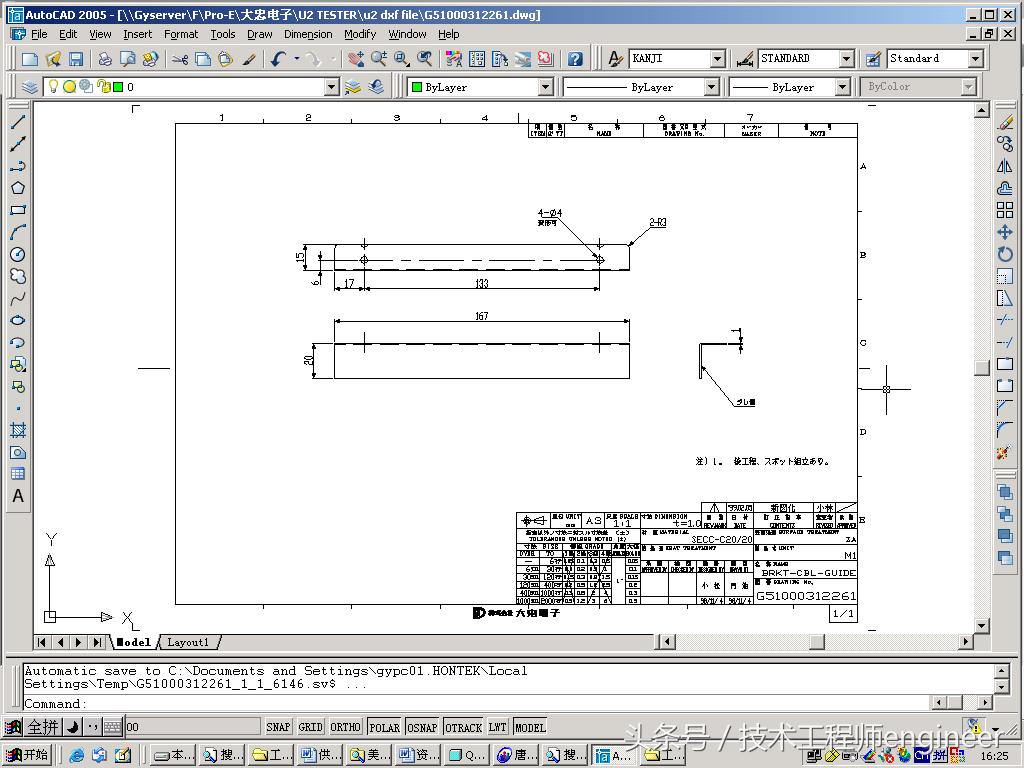Select the Line tool

pyautogui.click(x=18, y=121)
